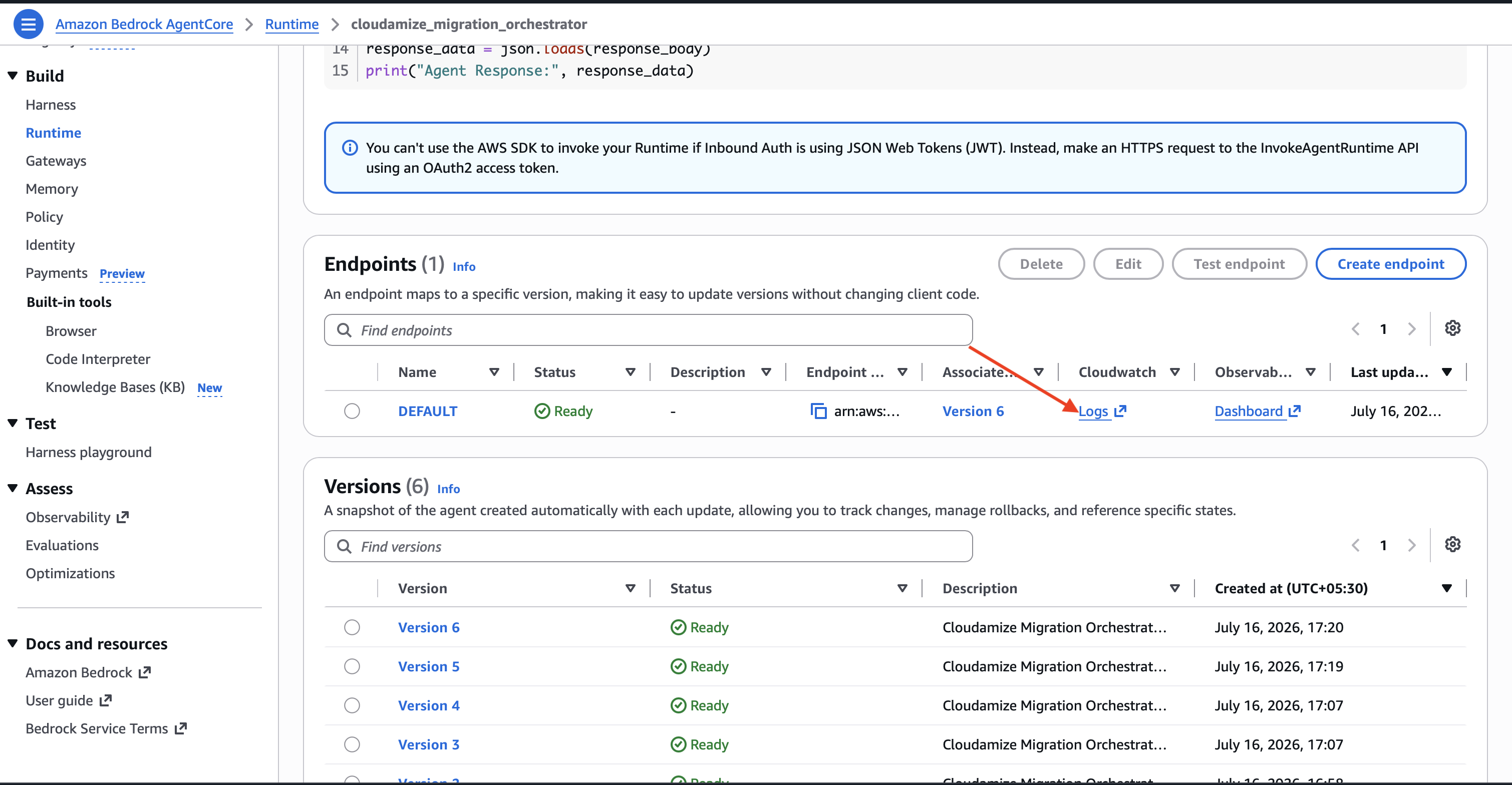Click external link icon next to User guide

coord(106,701)
